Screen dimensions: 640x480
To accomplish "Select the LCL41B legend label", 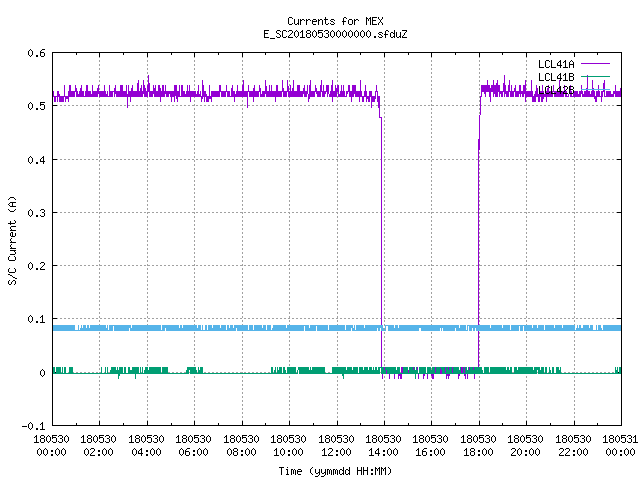I will coord(556,77).
